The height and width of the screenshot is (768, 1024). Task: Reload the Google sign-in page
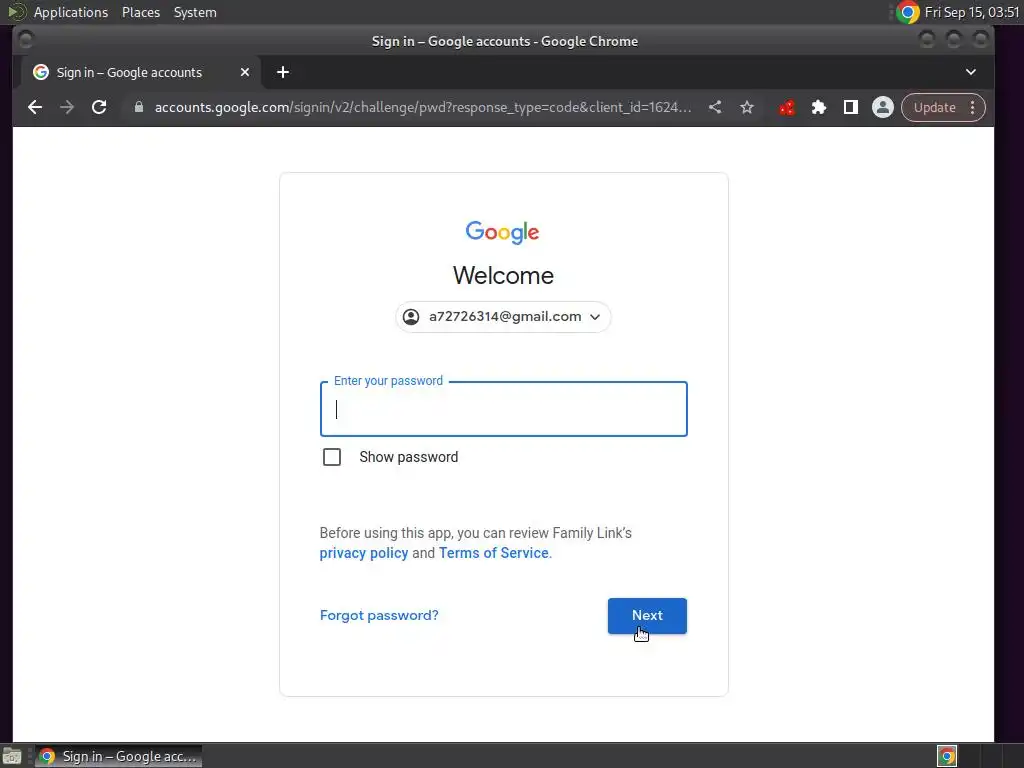coord(99,107)
